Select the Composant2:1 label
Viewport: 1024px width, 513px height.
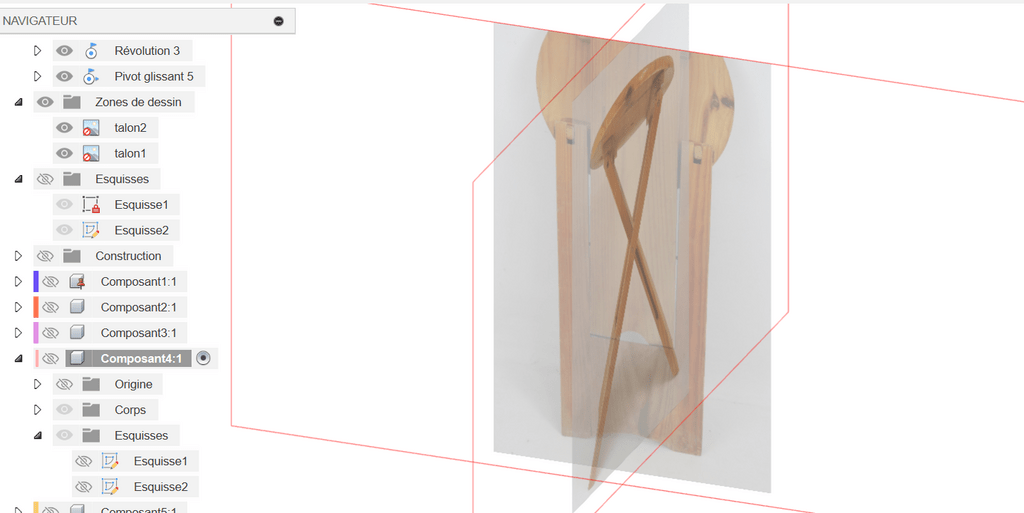138,307
